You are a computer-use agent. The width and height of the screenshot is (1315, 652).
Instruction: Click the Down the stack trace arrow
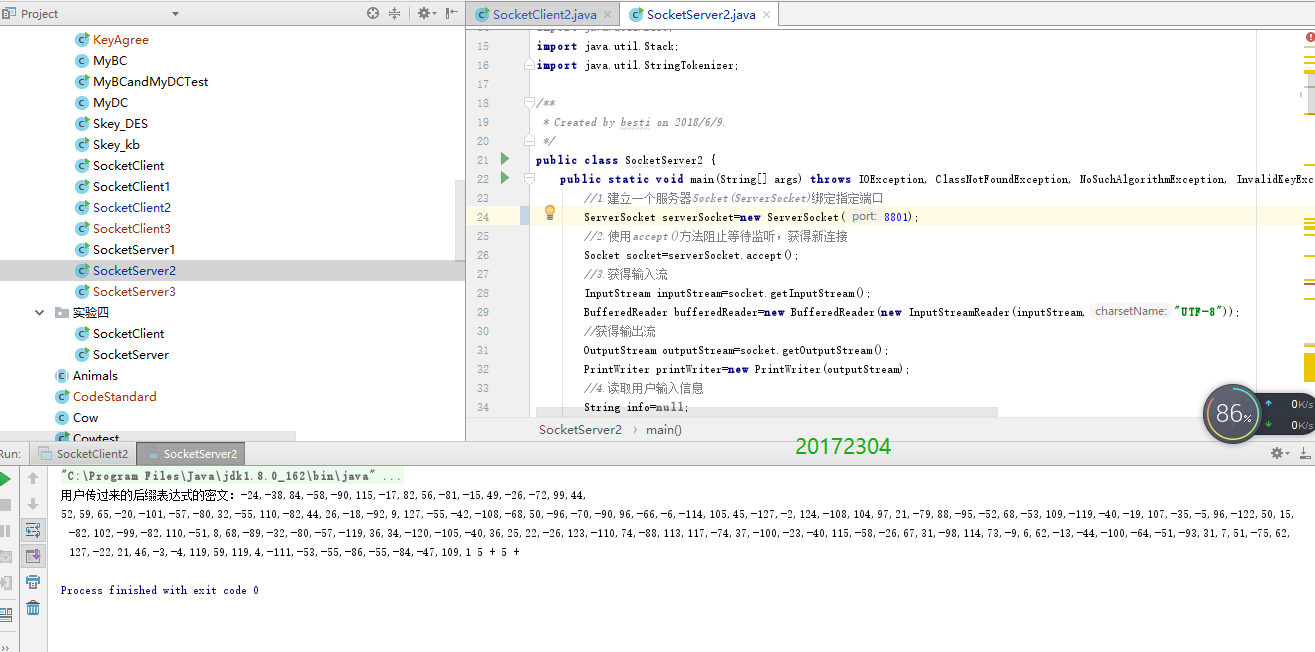click(33, 504)
